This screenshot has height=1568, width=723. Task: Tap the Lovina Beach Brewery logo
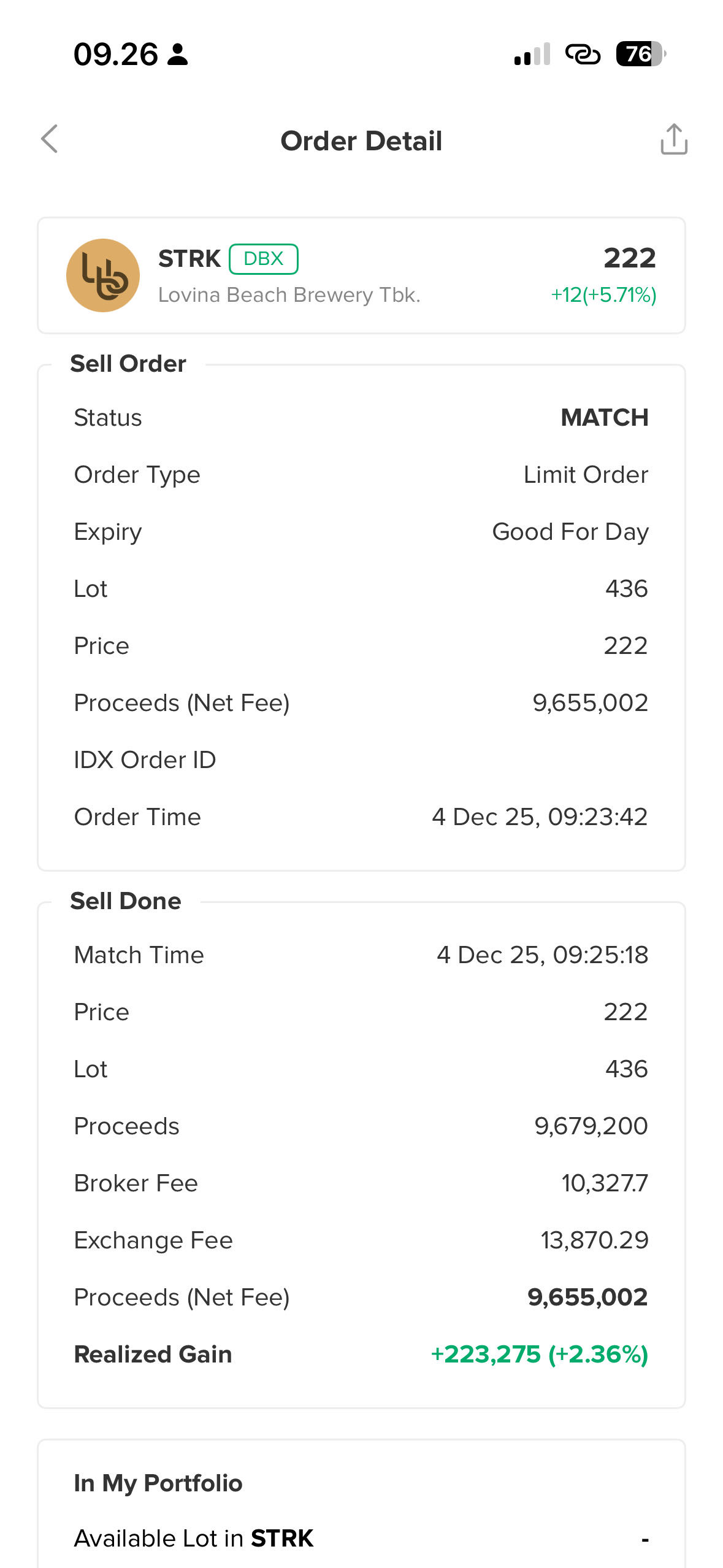[103, 275]
